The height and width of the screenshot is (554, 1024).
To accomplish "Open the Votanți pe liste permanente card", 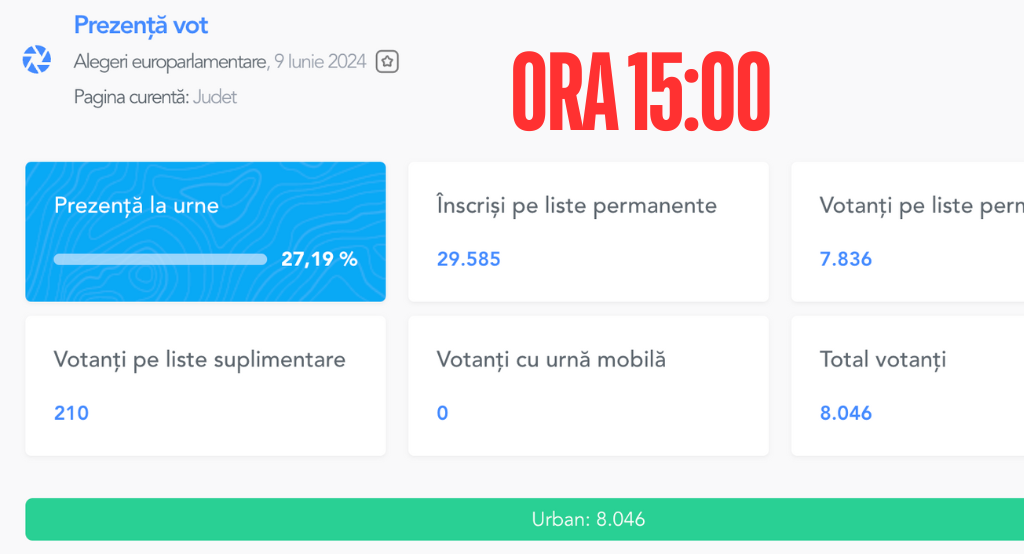I will 908,232.
